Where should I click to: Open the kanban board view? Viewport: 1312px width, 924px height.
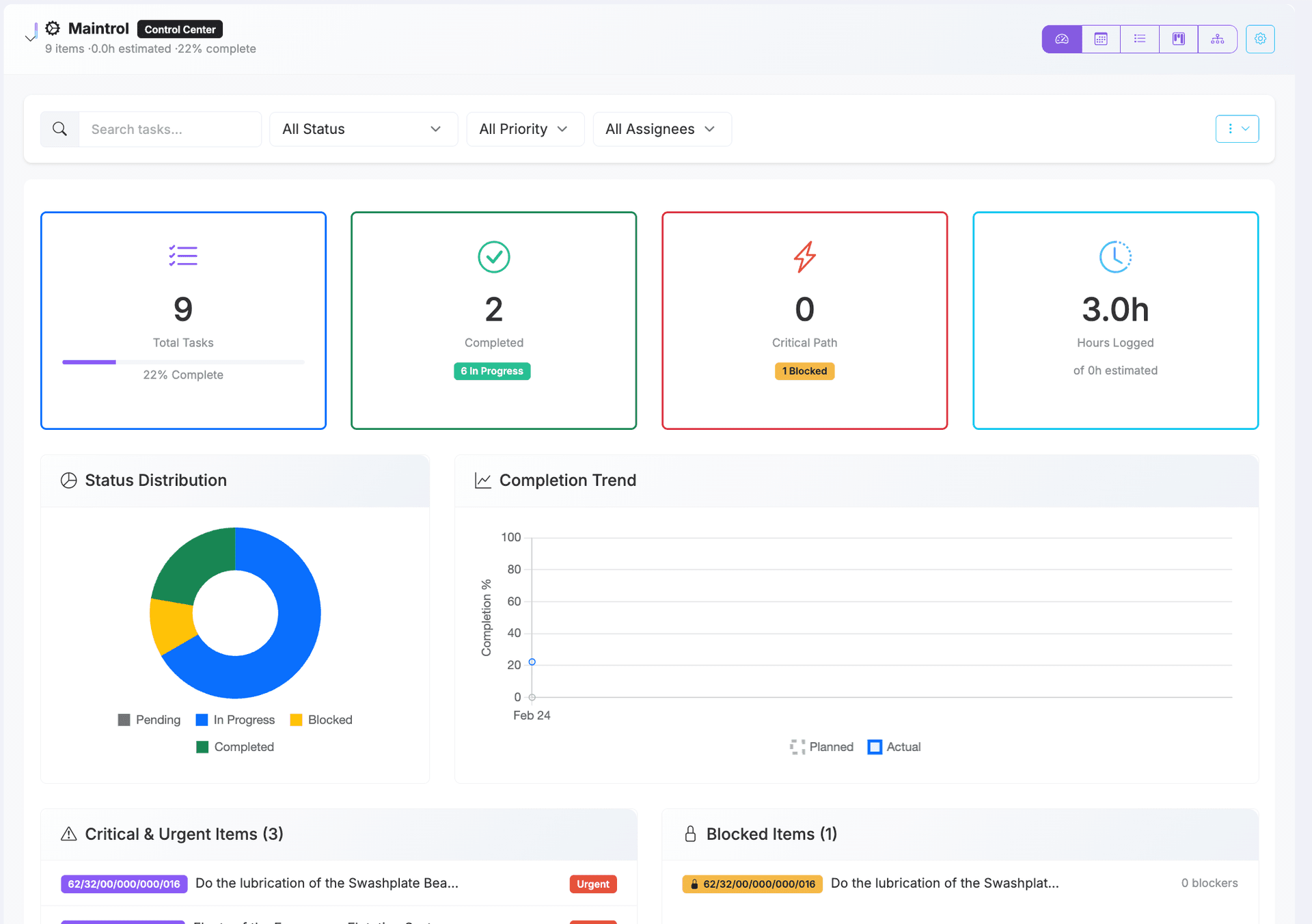[1178, 39]
